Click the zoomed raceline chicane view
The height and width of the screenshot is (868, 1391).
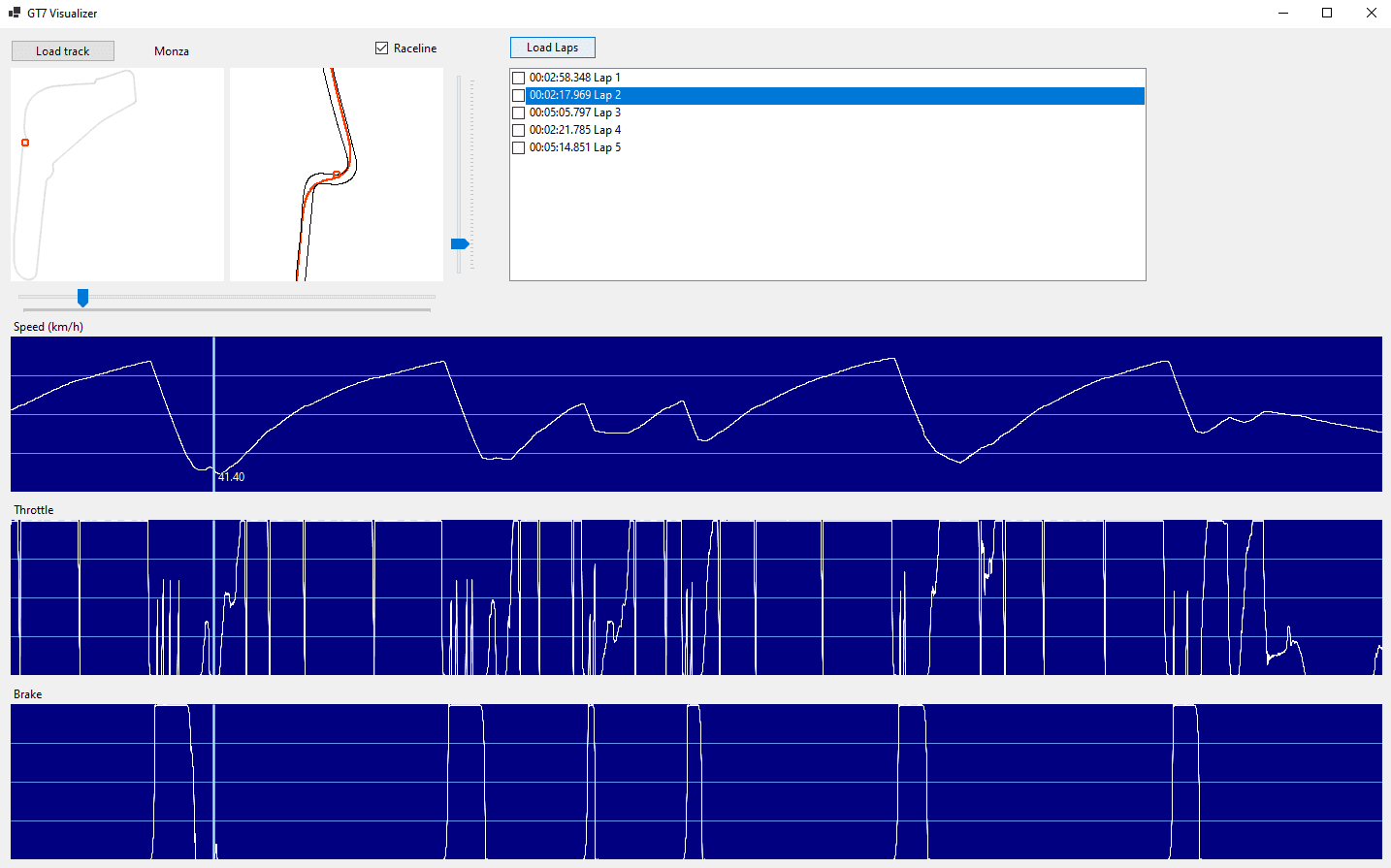coord(337,175)
